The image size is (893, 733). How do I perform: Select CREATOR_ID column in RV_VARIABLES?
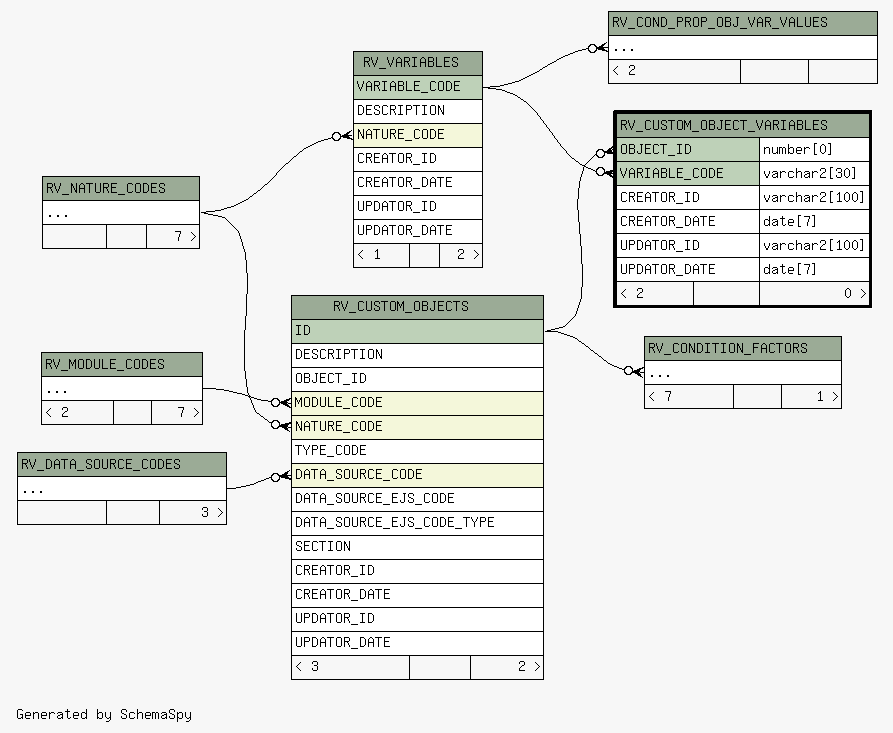point(417,159)
